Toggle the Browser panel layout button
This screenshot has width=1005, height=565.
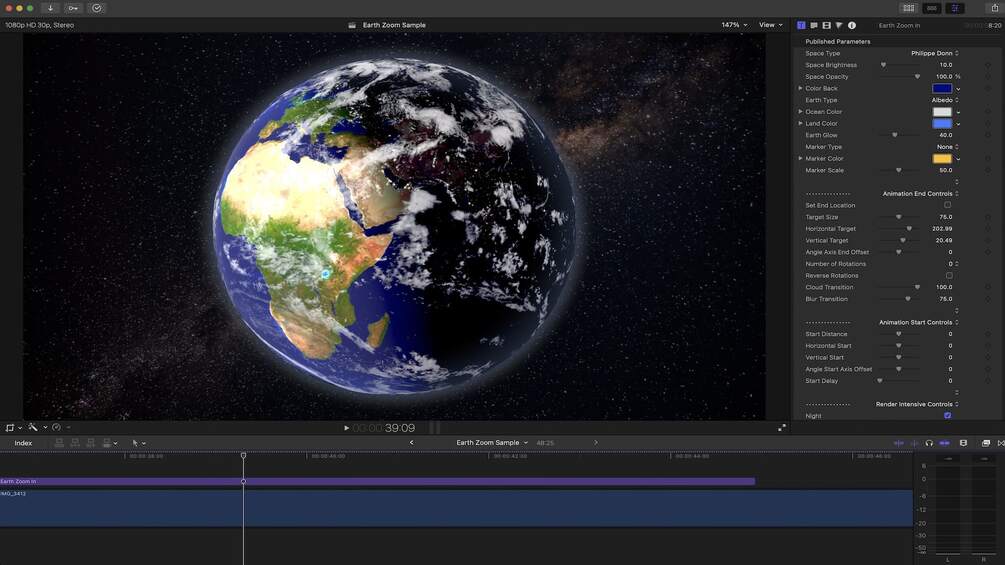pyautogui.click(x=908, y=8)
